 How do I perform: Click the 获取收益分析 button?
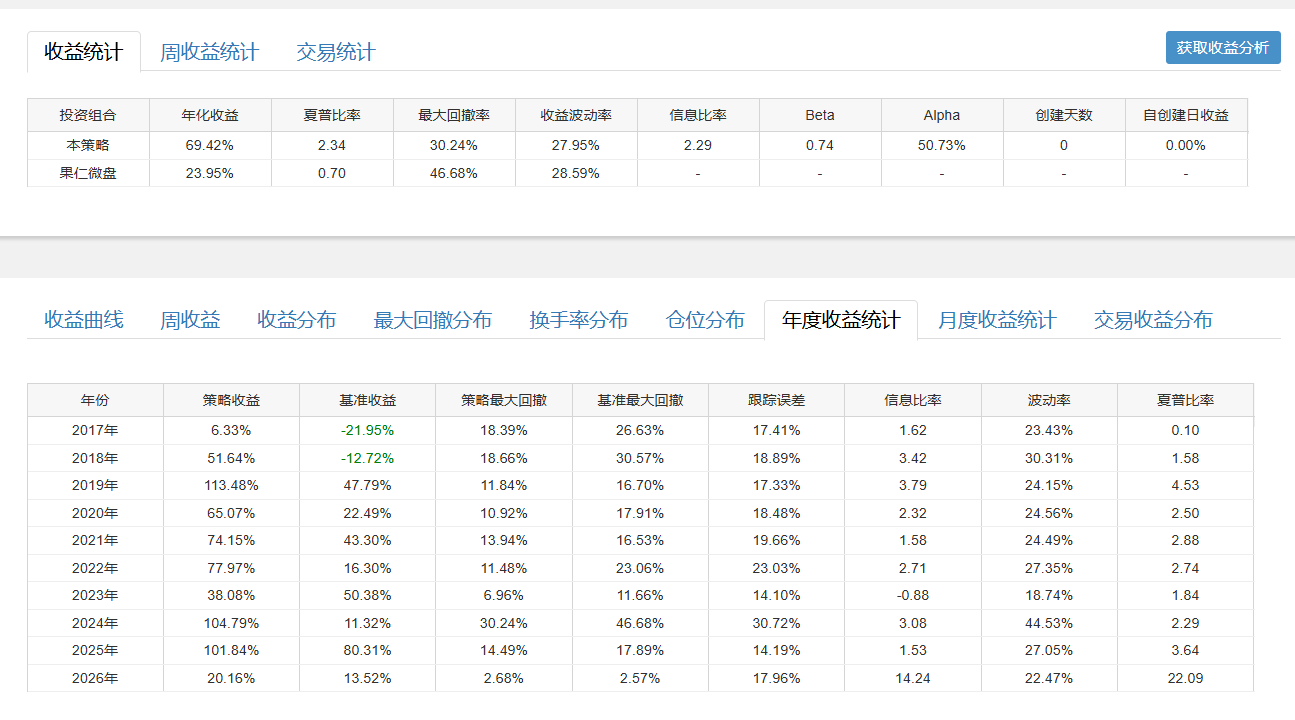click(x=1223, y=48)
